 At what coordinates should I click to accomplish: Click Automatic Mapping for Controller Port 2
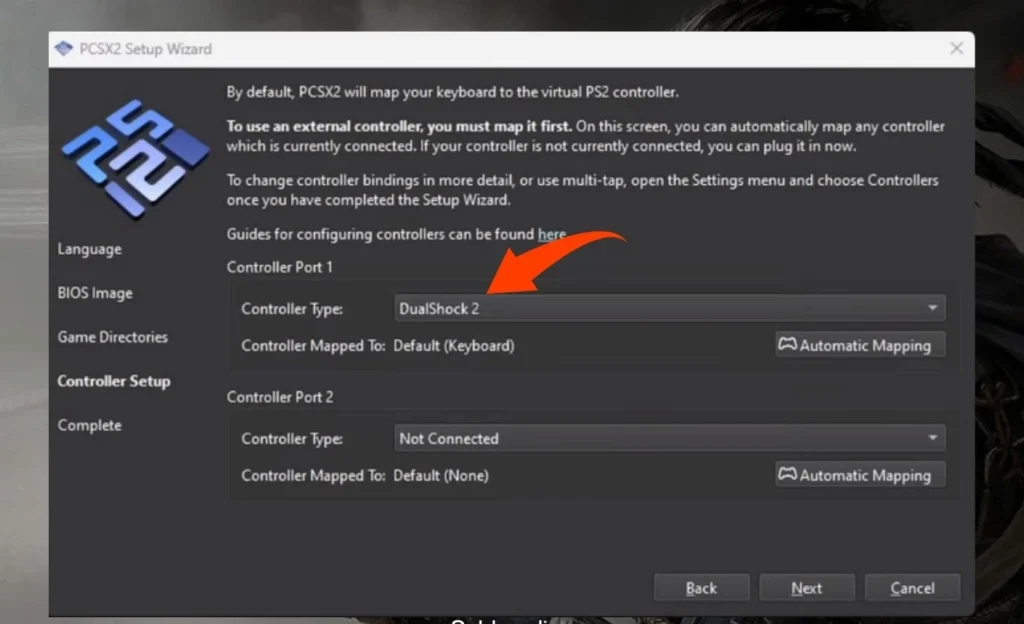[859, 475]
